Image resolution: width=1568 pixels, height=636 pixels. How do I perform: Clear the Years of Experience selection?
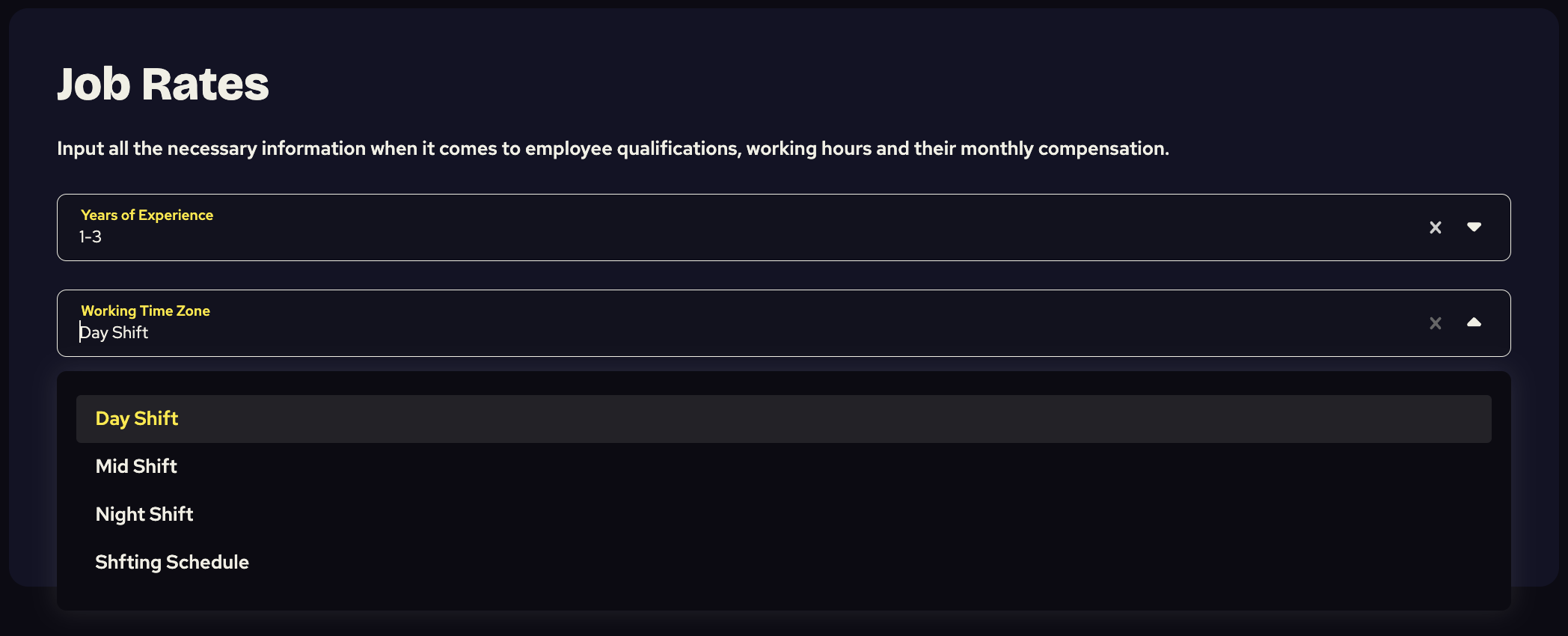tap(1435, 227)
